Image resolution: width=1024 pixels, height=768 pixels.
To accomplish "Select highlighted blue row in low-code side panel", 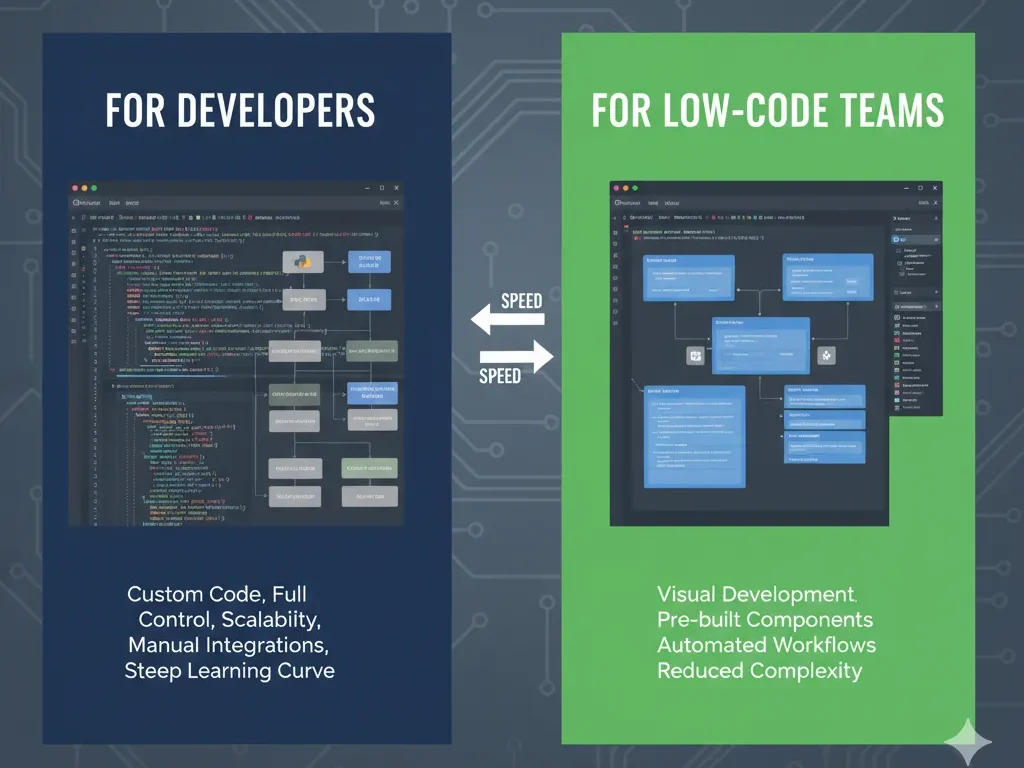I will [x=915, y=240].
